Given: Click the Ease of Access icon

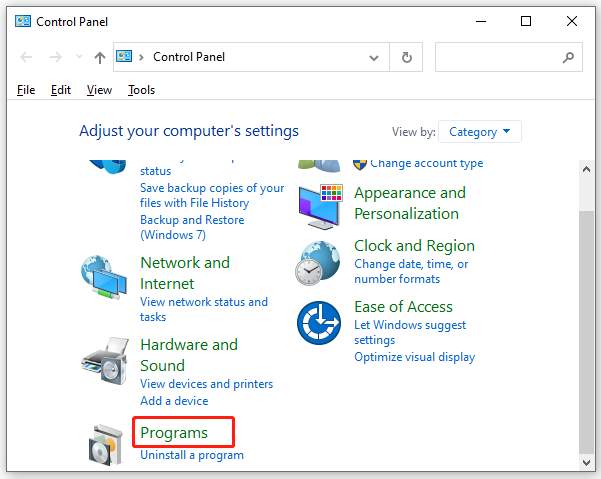Looking at the screenshot, I should coord(319,323).
